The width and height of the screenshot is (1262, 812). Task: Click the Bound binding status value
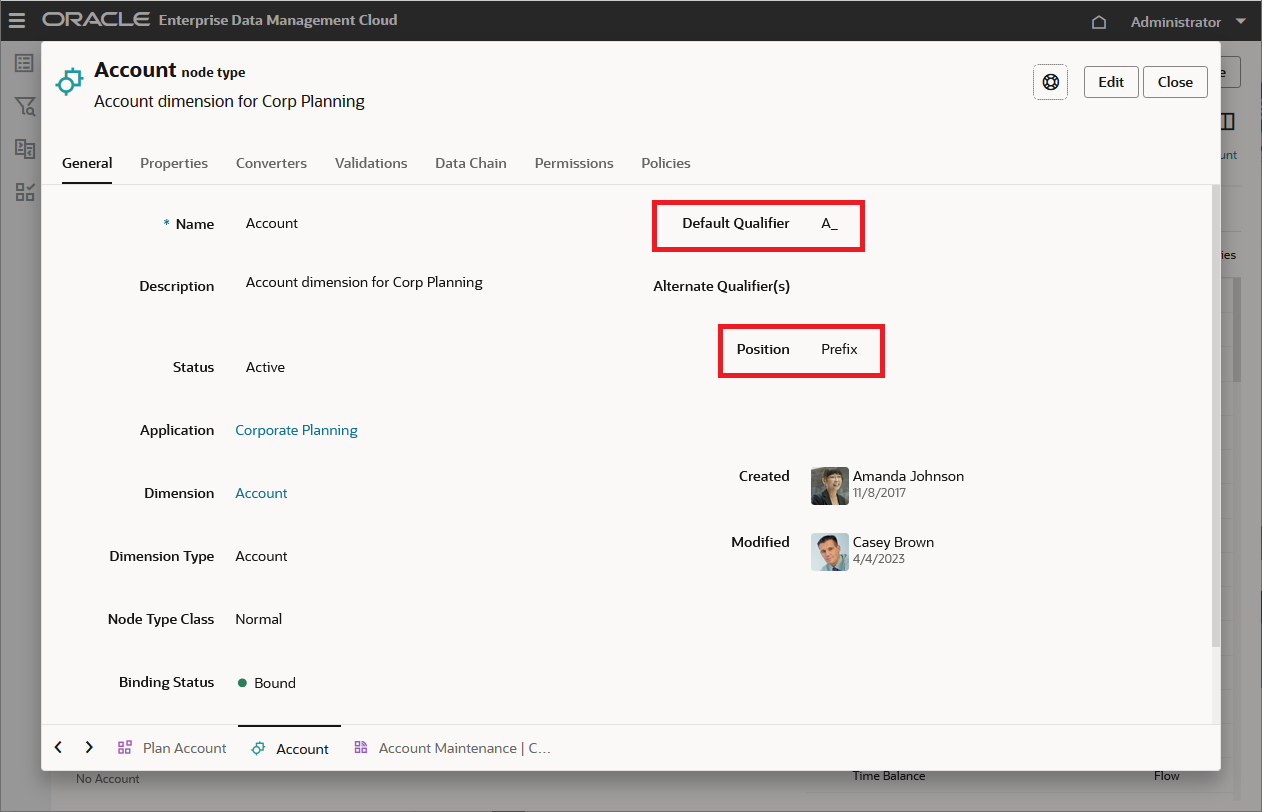(x=275, y=683)
